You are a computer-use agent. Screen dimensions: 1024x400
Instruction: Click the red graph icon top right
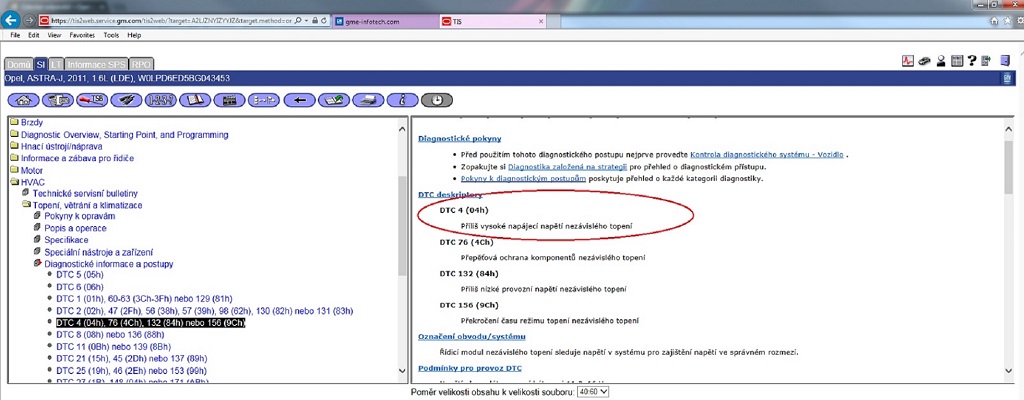(907, 62)
